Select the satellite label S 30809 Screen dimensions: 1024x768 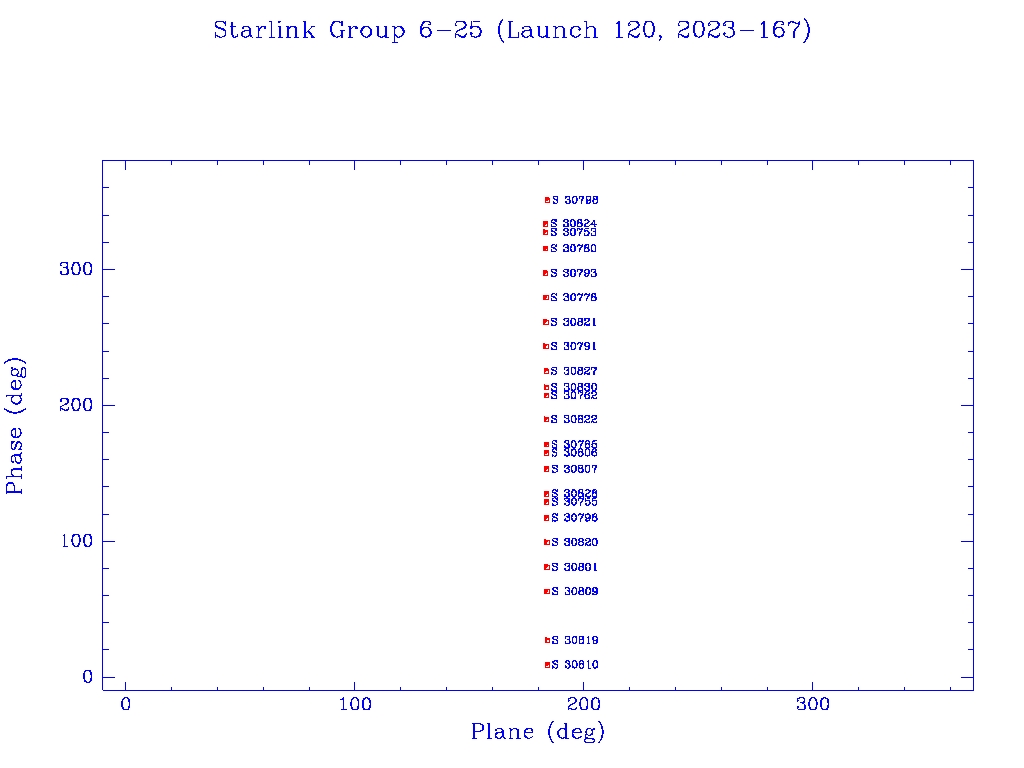[575, 591]
